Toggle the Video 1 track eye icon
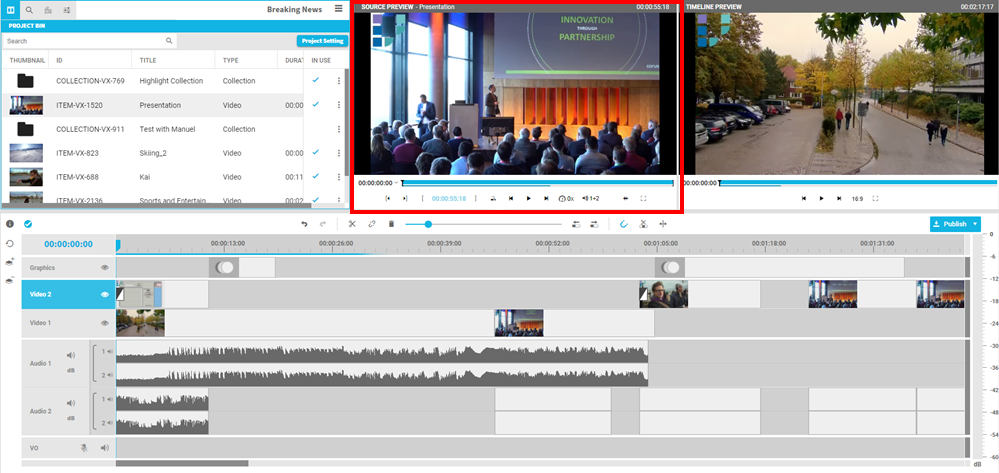Image resolution: width=999 pixels, height=473 pixels. point(104,323)
